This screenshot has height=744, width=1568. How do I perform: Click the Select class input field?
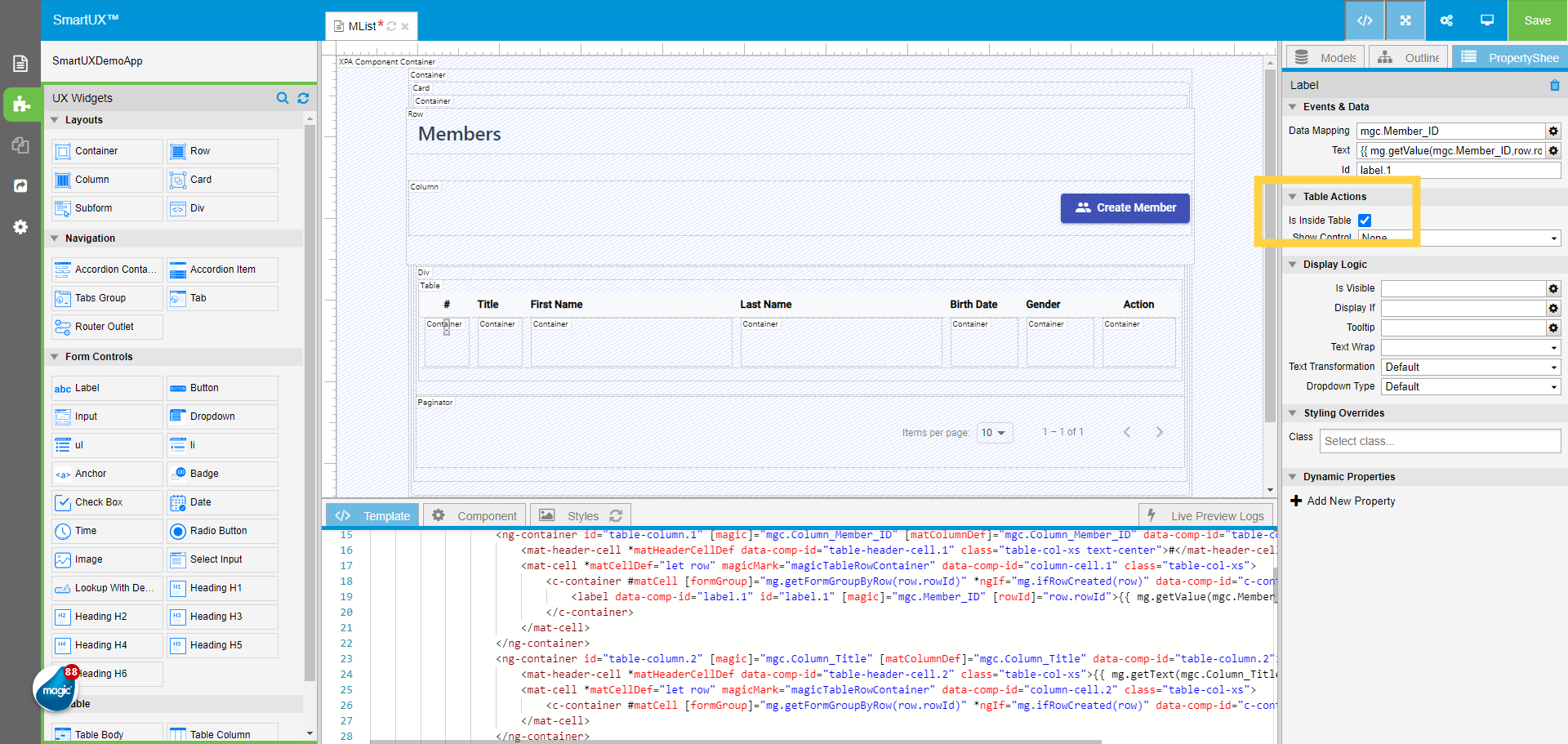tap(1440, 441)
